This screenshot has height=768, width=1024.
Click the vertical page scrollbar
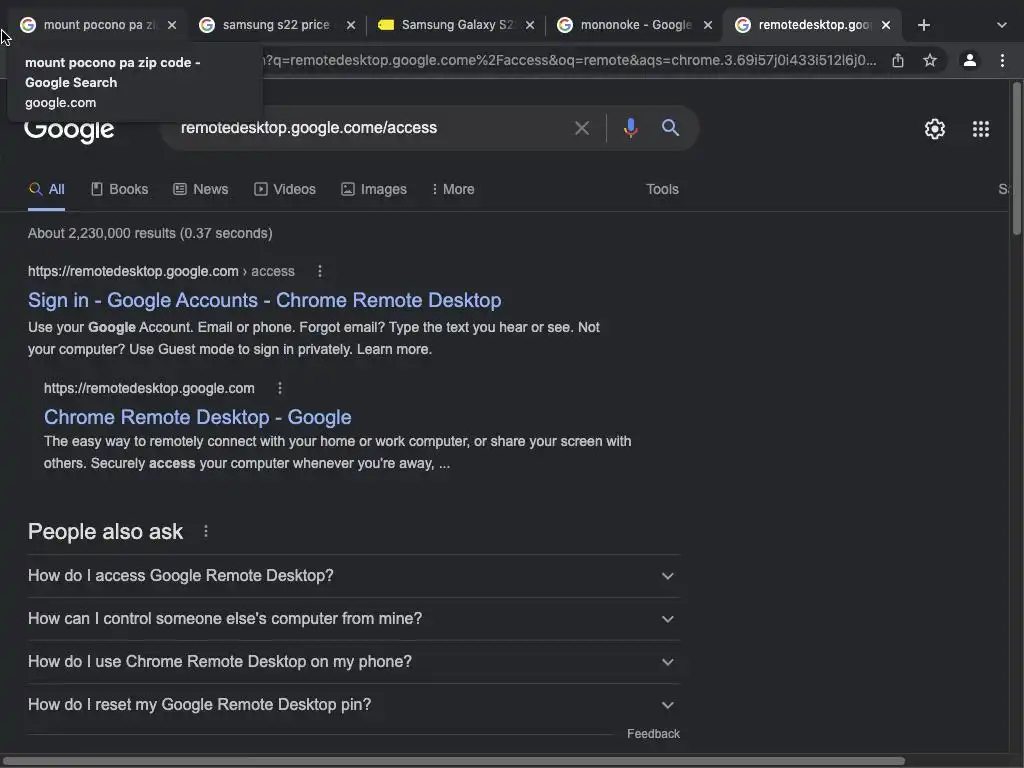1017,158
